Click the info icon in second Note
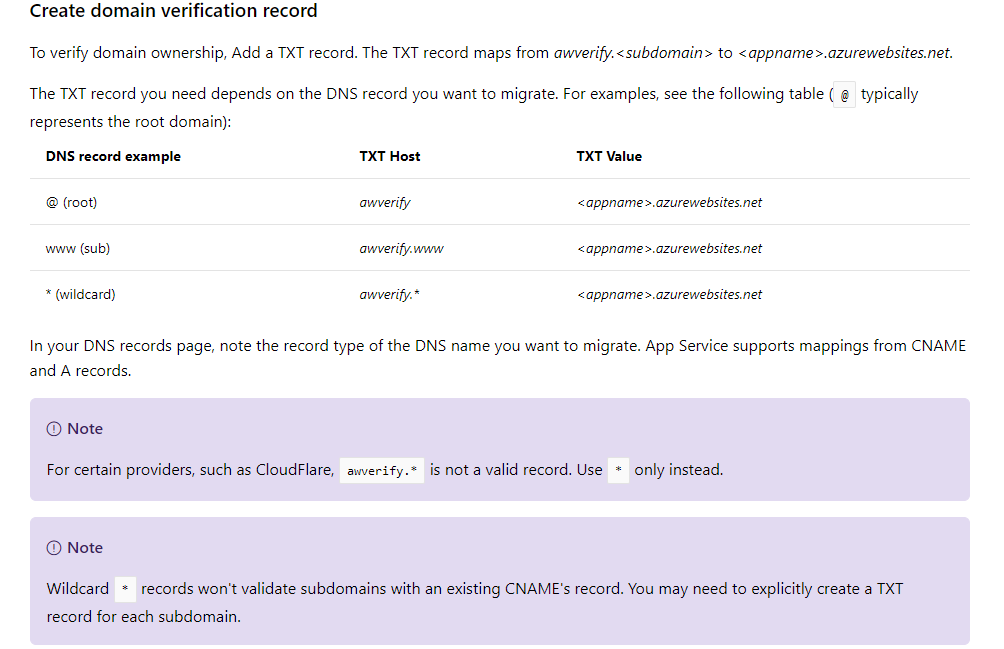The height and width of the screenshot is (649, 1004). pyautogui.click(x=54, y=548)
